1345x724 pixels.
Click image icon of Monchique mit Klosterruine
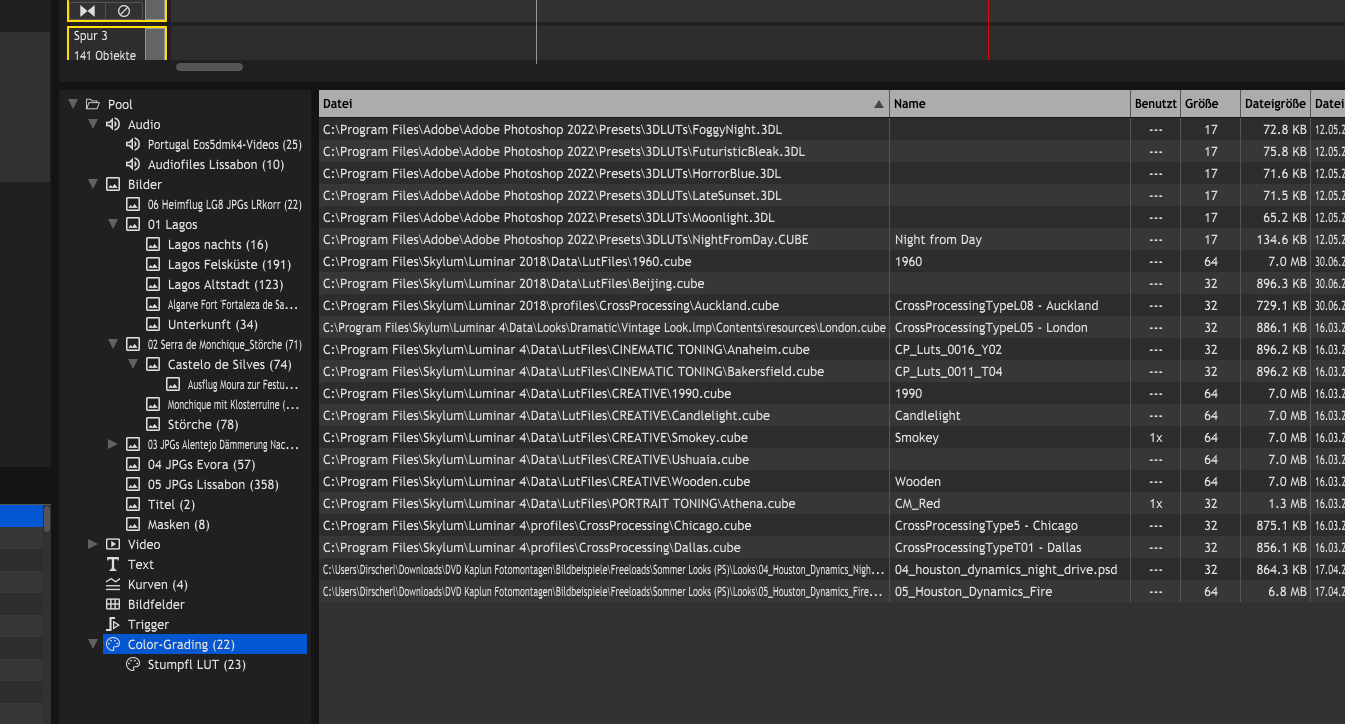[x=153, y=404]
